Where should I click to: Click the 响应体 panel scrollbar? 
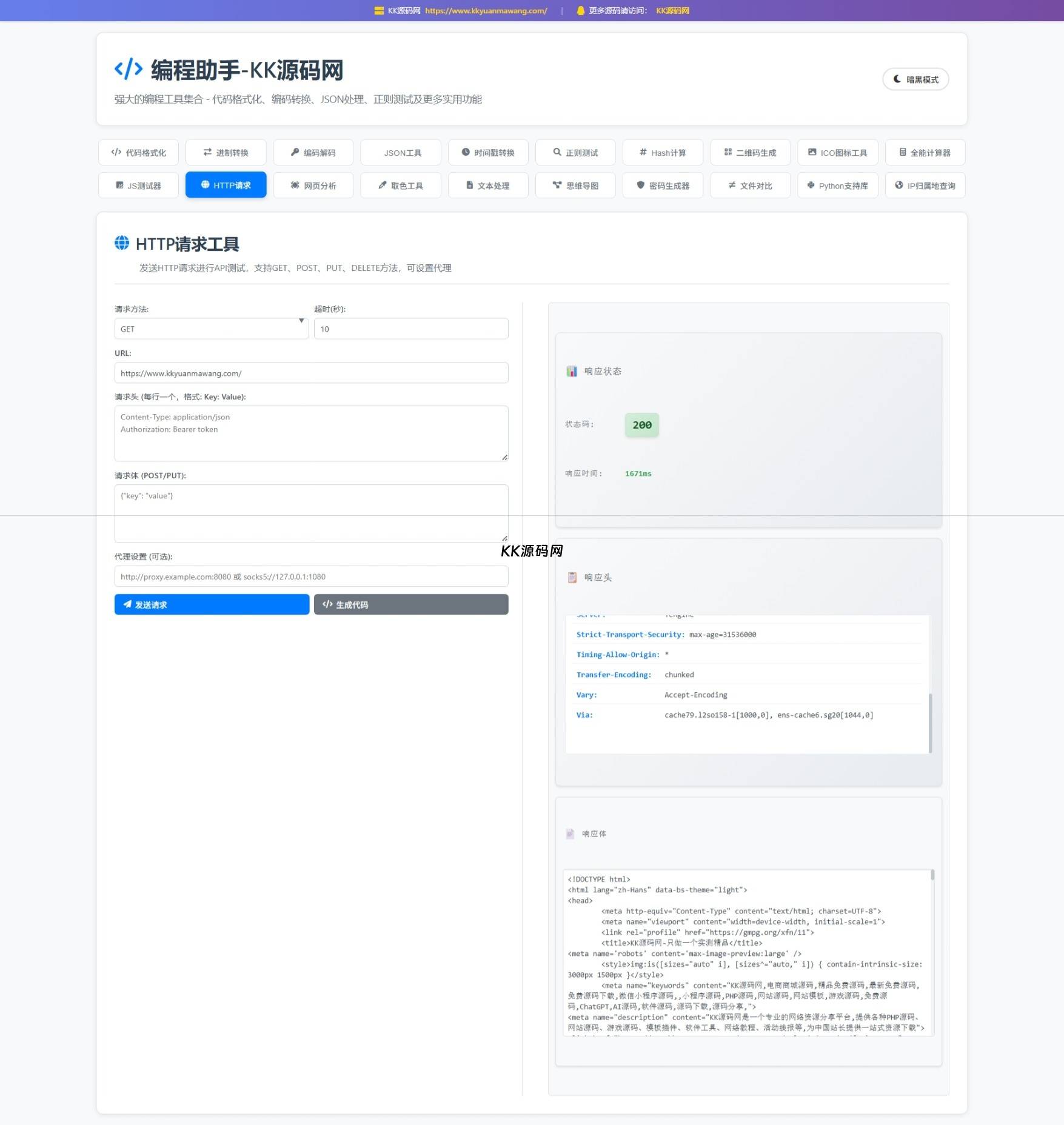pos(932,875)
